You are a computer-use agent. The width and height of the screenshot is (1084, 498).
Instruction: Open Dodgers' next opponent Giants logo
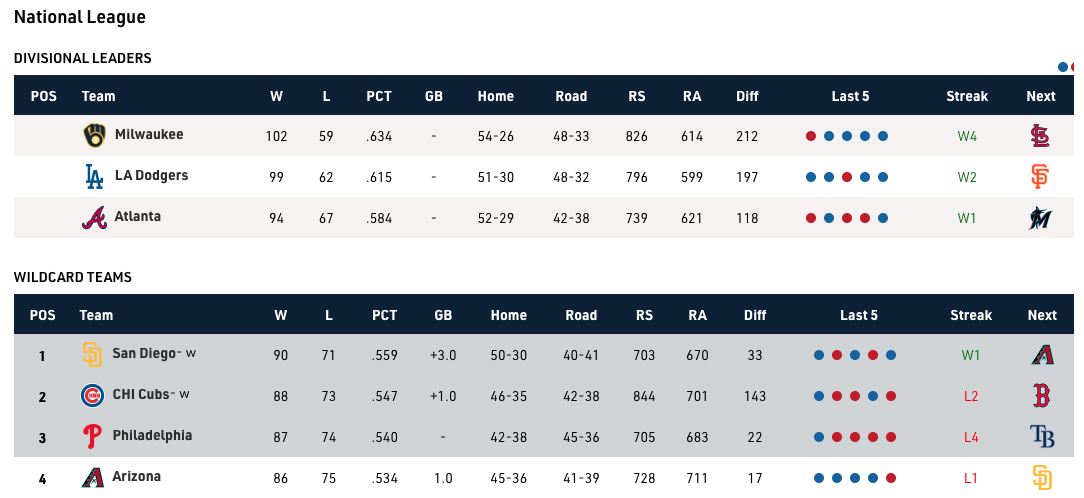[1040, 176]
